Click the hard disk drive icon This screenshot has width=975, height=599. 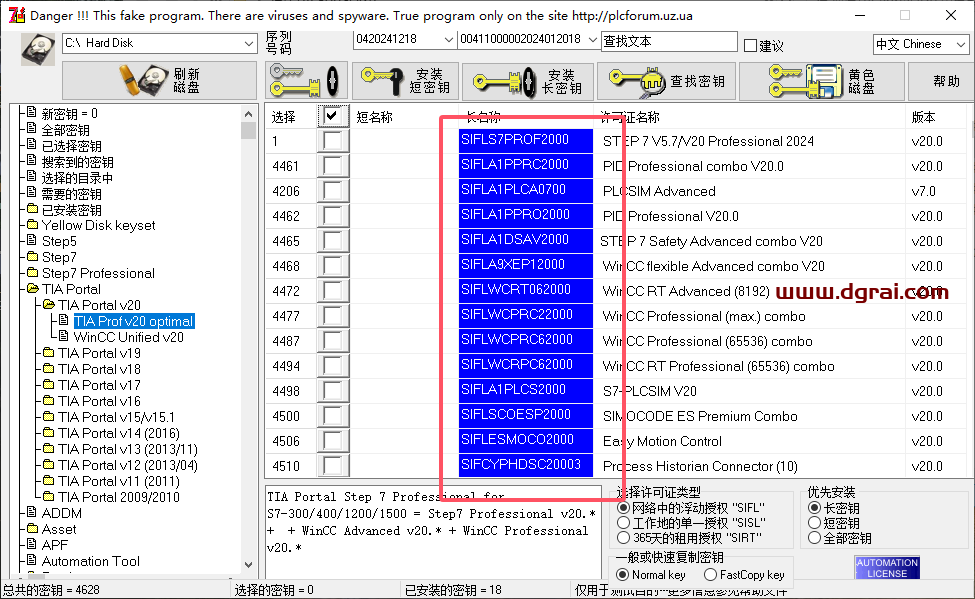pos(38,49)
